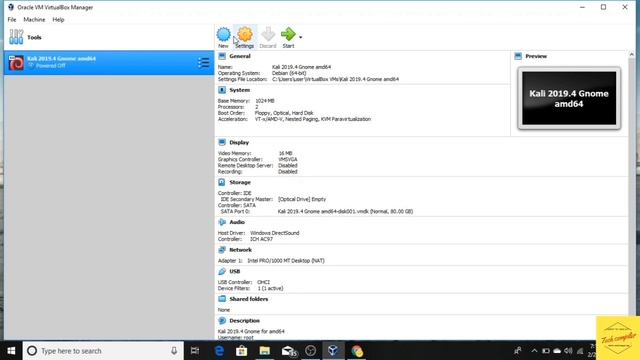Open Chrome from the taskbar
This screenshot has width=640, height=360.
(357, 351)
